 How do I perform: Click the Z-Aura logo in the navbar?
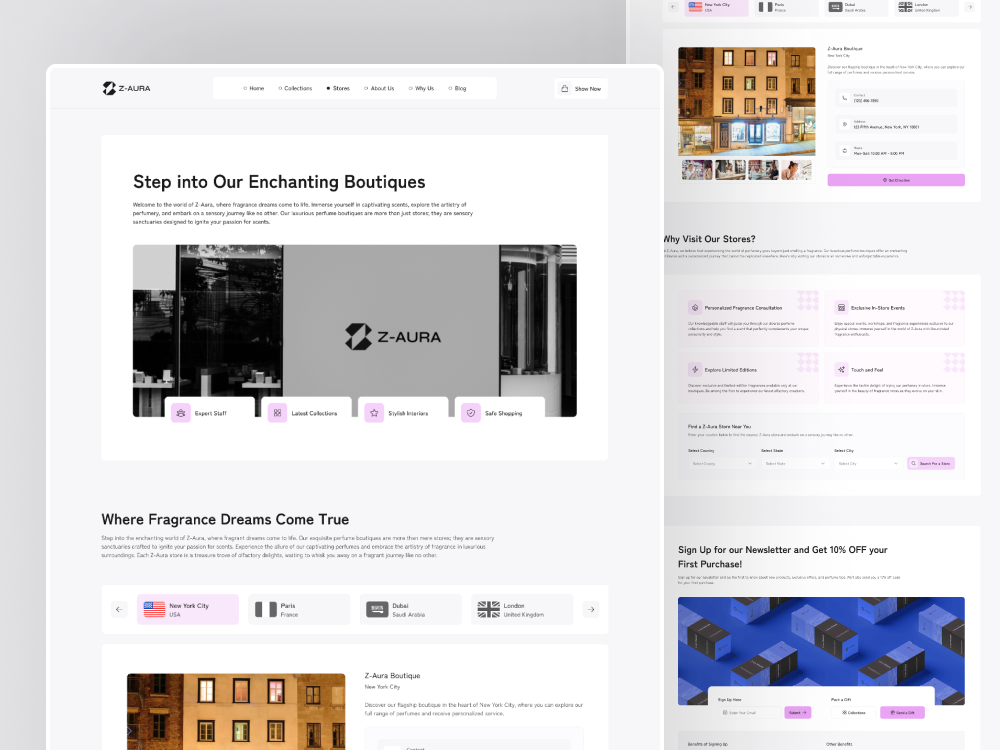coord(127,88)
